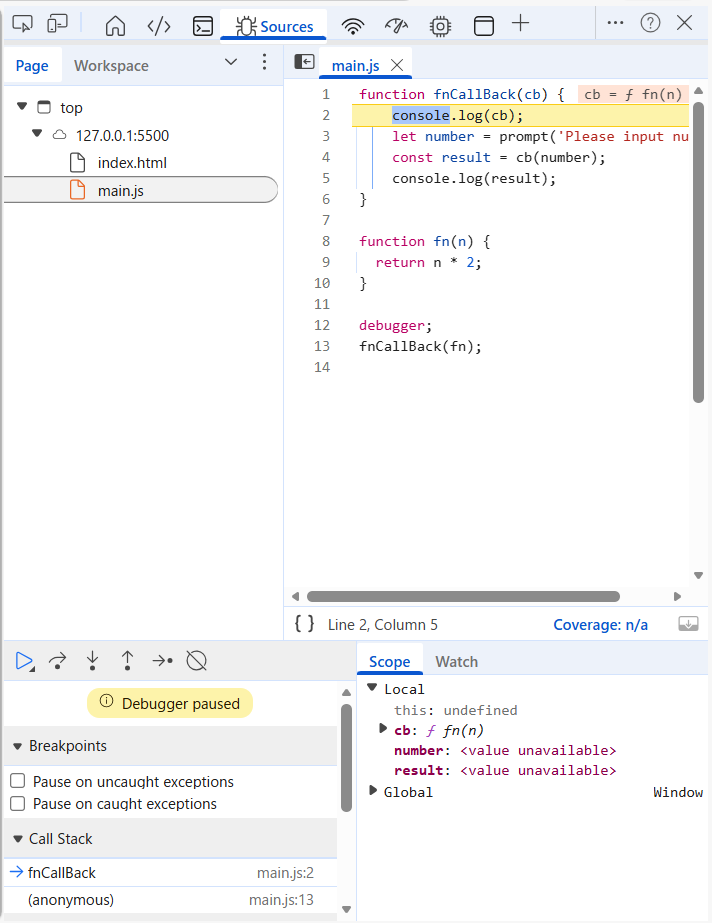The height and width of the screenshot is (923, 712).
Task: Enable Pause on uncaught exceptions
Action: point(17,782)
